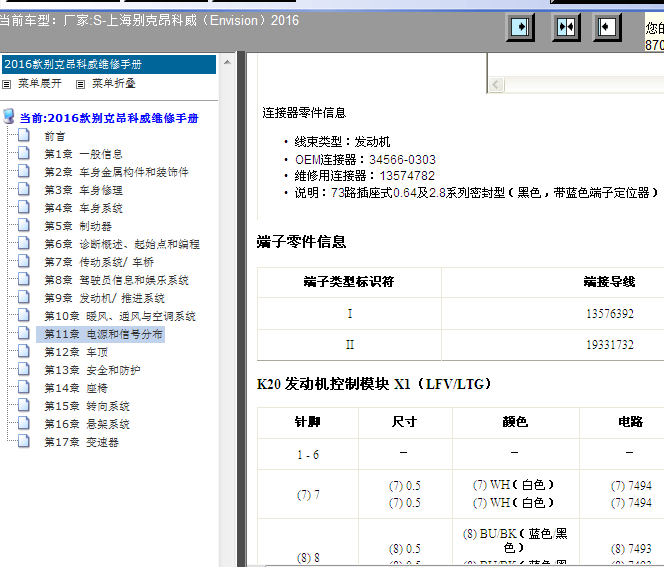
Task: Click the page icon next to 第12章
Action: 24,351
